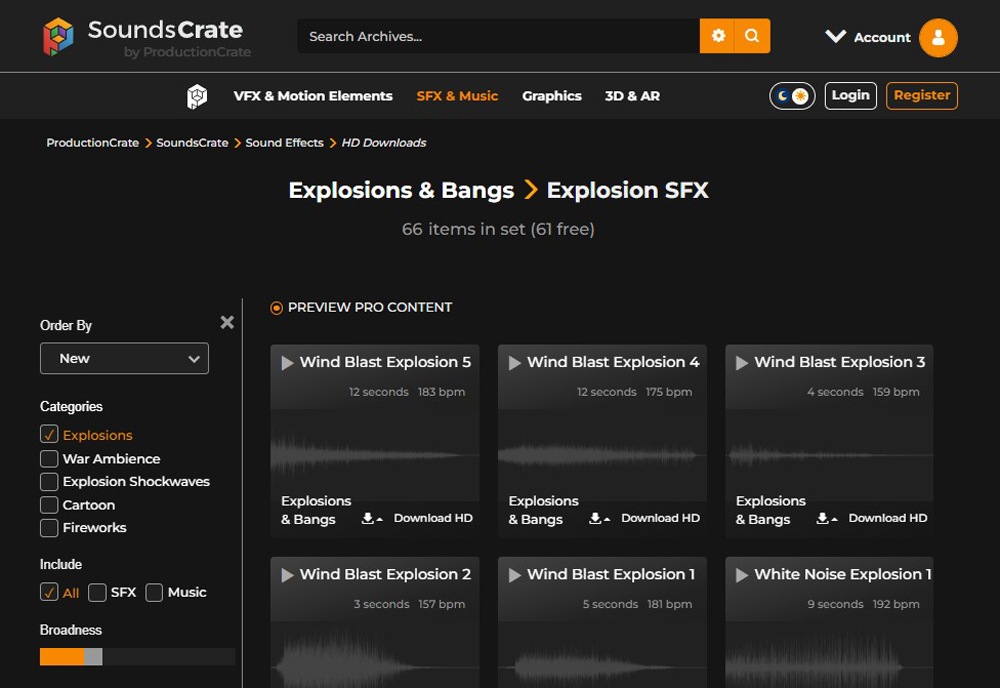Open the account avatar icon
Image resolution: width=1000 pixels, height=688 pixels.
pos(937,38)
